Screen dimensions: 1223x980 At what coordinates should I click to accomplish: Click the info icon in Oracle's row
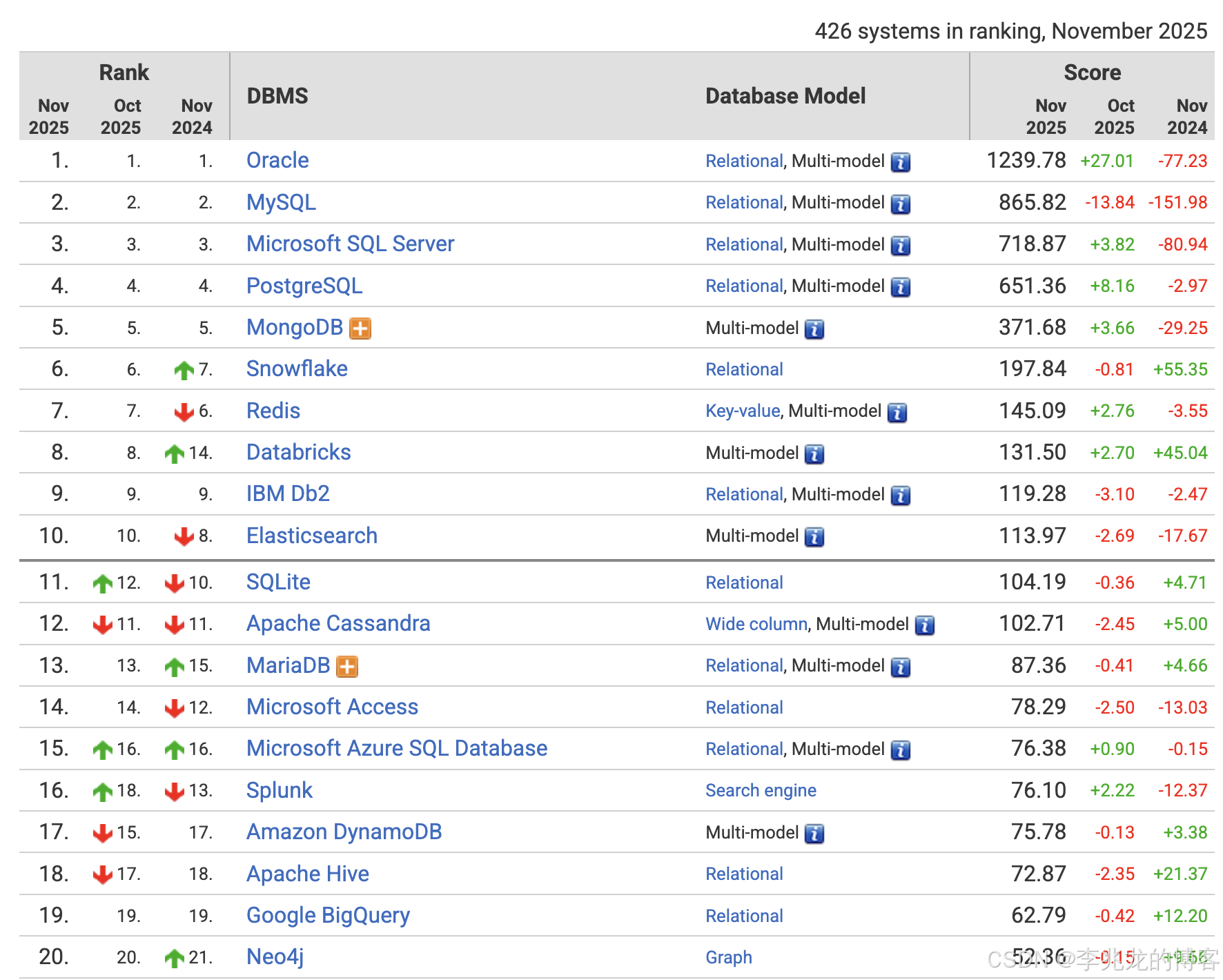pyautogui.click(x=900, y=162)
